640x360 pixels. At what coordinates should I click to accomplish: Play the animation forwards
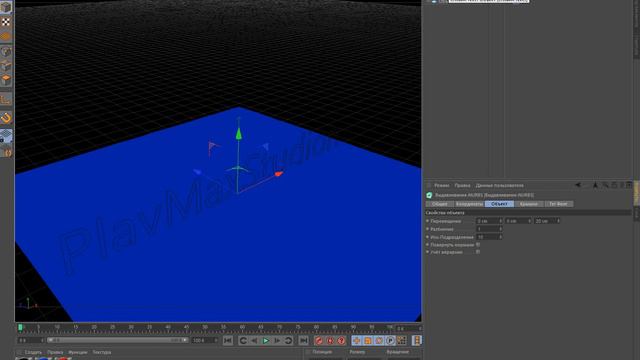(266, 340)
